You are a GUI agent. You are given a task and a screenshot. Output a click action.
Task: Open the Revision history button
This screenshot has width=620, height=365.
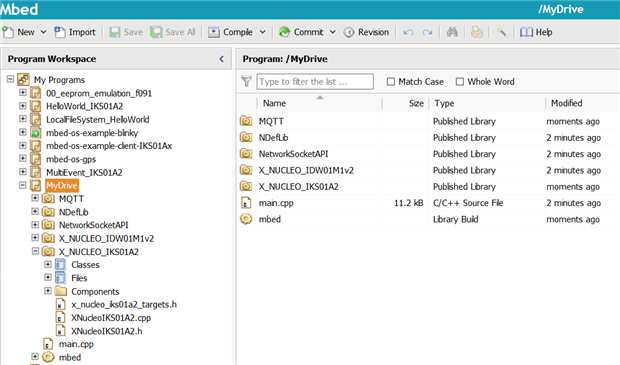point(366,32)
